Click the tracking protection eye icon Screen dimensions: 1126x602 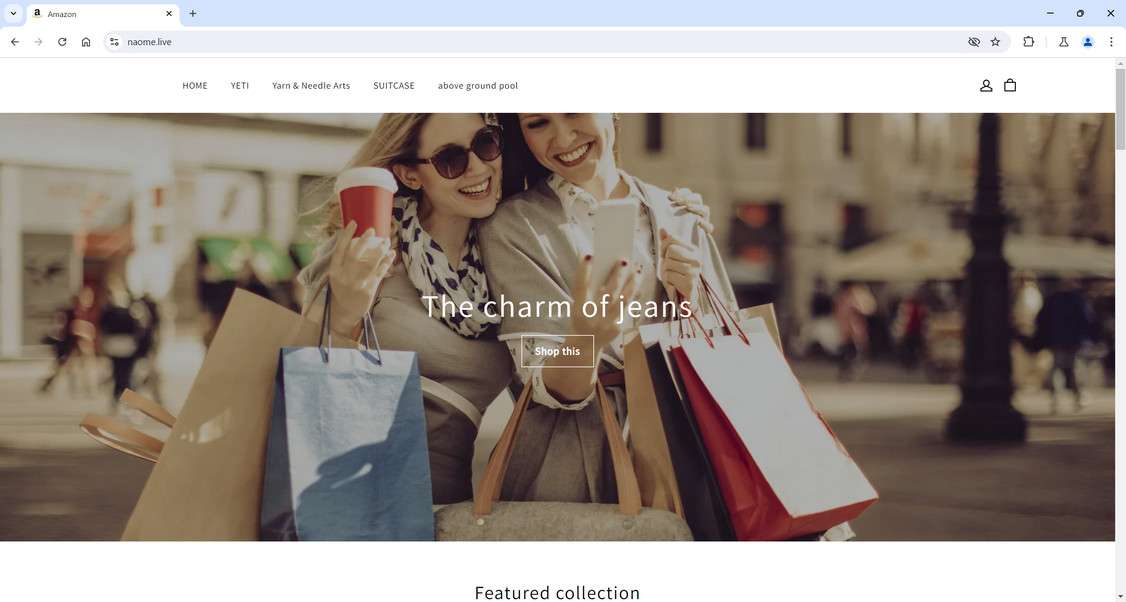[974, 42]
